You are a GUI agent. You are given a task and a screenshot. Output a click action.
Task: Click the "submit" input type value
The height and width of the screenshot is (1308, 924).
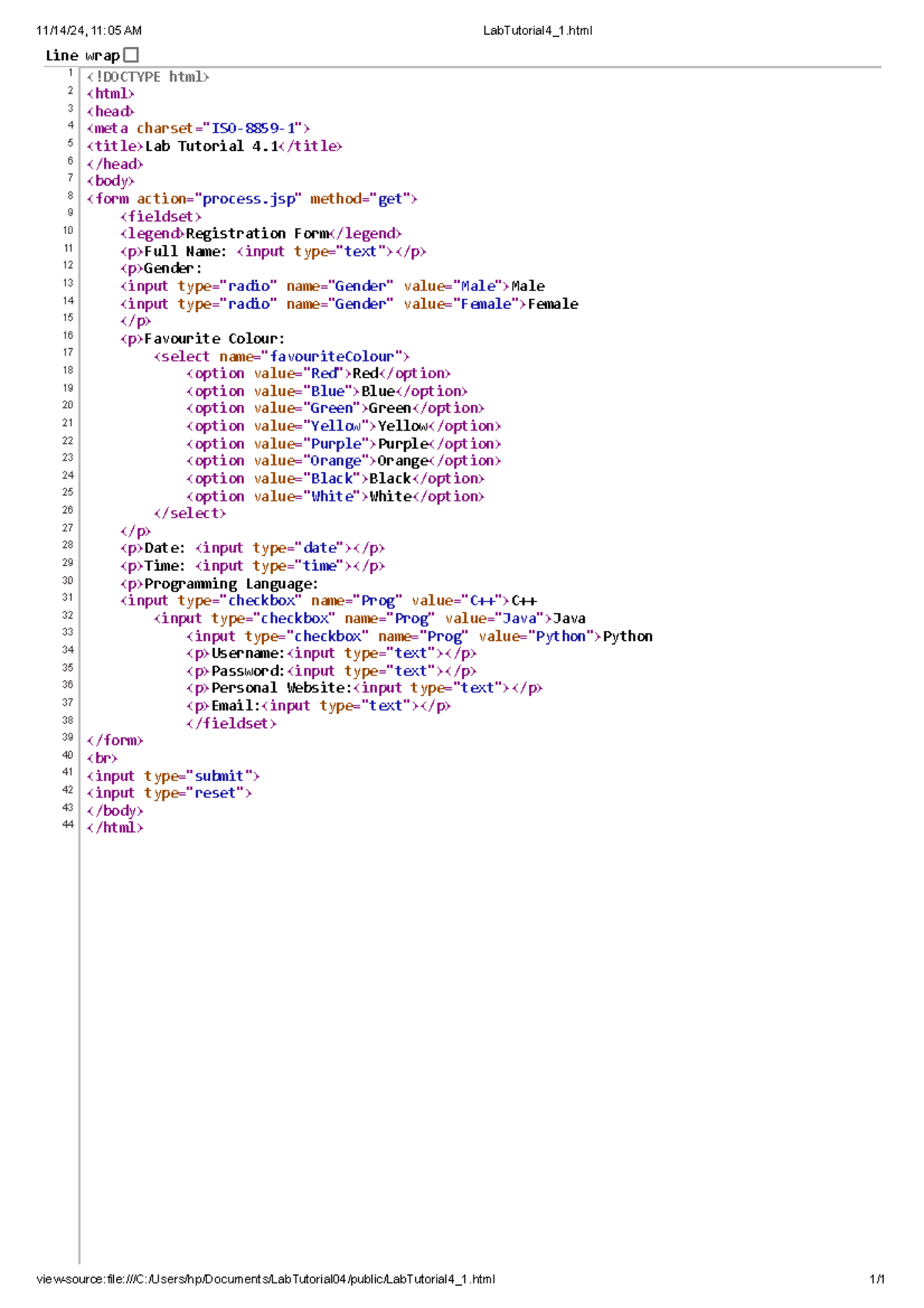[219, 776]
